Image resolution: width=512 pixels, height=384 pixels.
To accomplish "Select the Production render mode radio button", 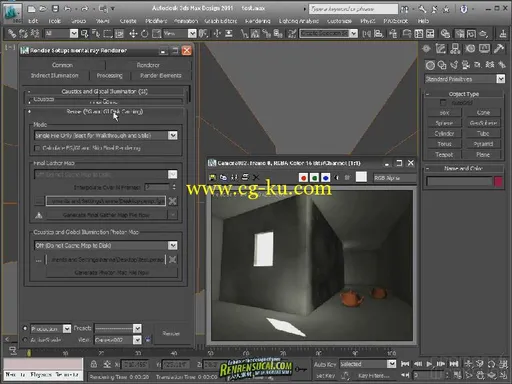I will coord(25,328).
